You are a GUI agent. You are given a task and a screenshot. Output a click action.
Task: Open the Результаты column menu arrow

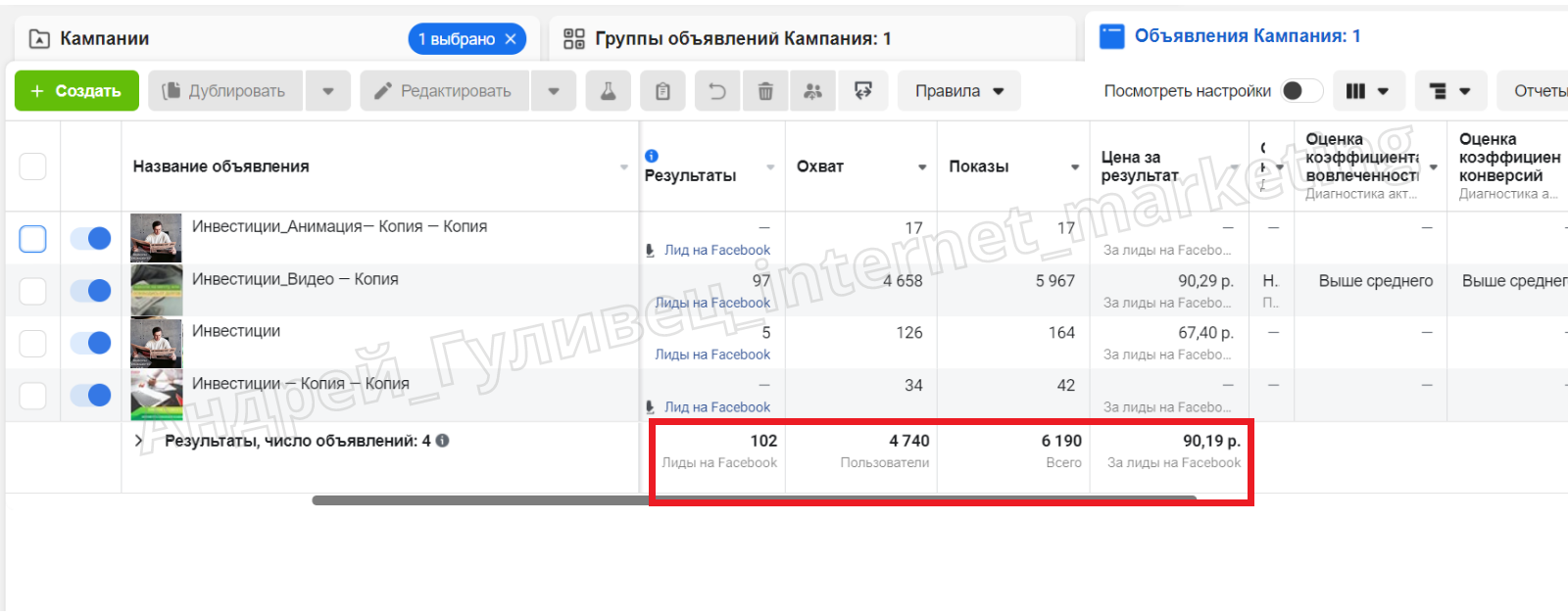[770, 167]
